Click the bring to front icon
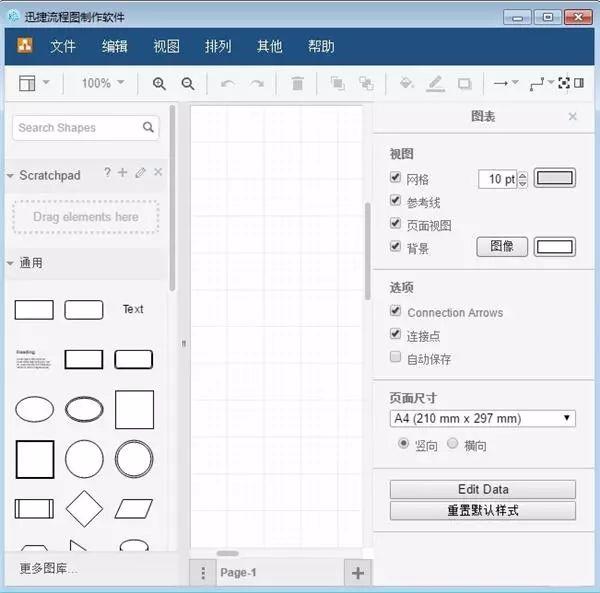The width and height of the screenshot is (600, 593). (338, 83)
